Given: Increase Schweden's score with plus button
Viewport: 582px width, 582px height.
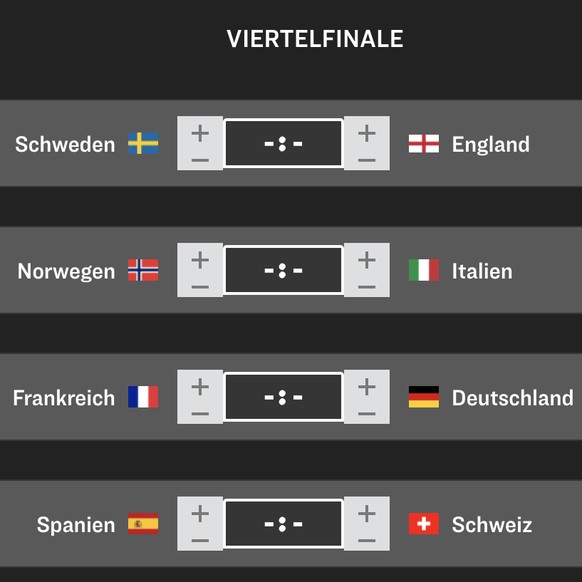Looking at the screenshot, I should (x=200, y=133).
